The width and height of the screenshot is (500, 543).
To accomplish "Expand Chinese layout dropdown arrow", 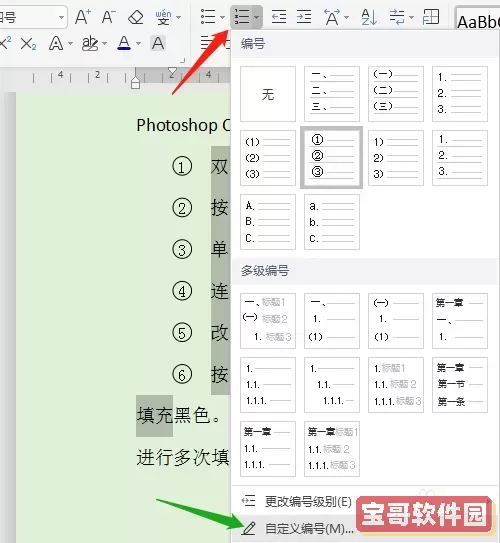I will tap(346, 17).
